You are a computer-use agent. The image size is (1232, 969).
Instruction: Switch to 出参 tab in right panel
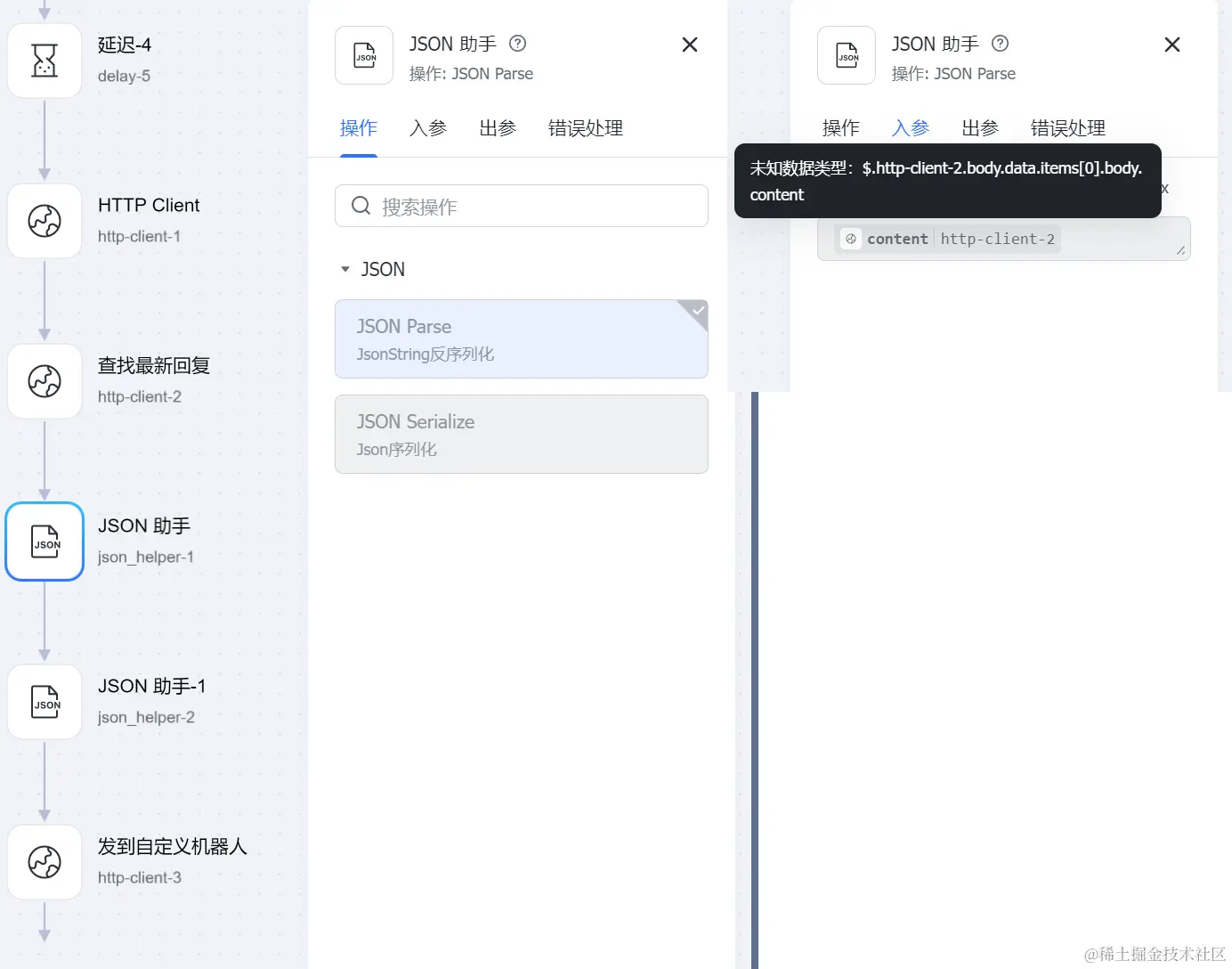[980, 128]
